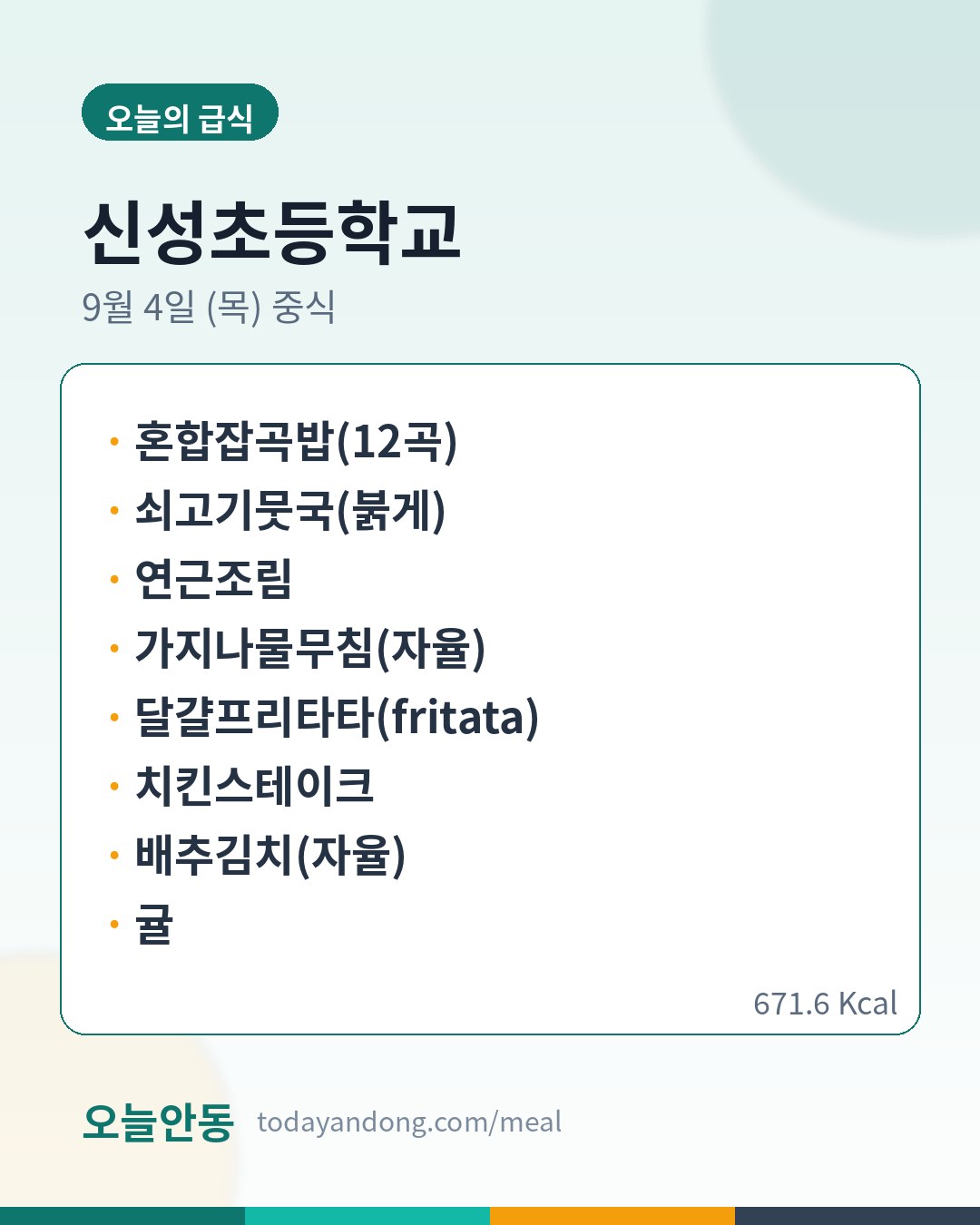The height and width of the screenshot is (1225, 980).
Task: Click the orange footer color bar
Action: [x=612, y=1216]
